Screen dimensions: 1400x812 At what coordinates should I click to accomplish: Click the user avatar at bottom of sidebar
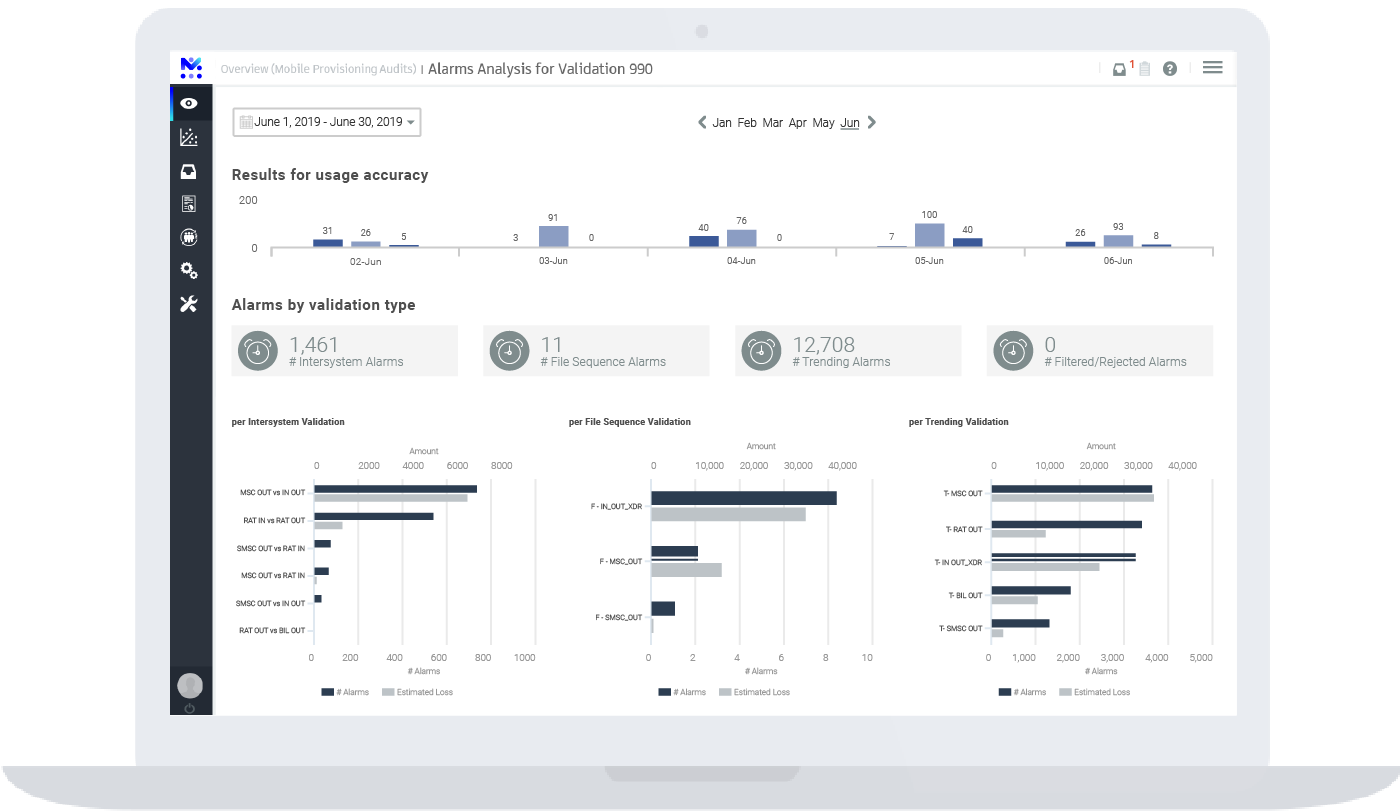pos(189,684)
